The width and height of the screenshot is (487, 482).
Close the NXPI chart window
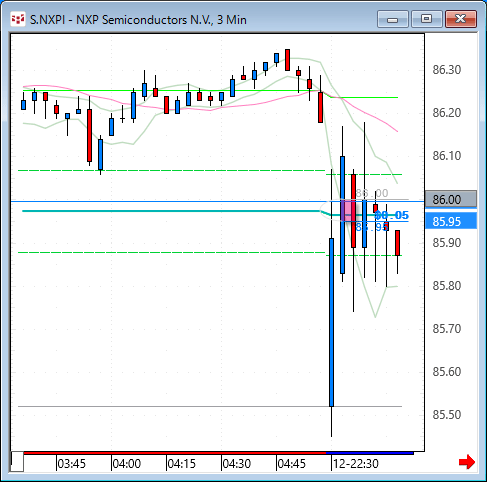coord(461,19)
